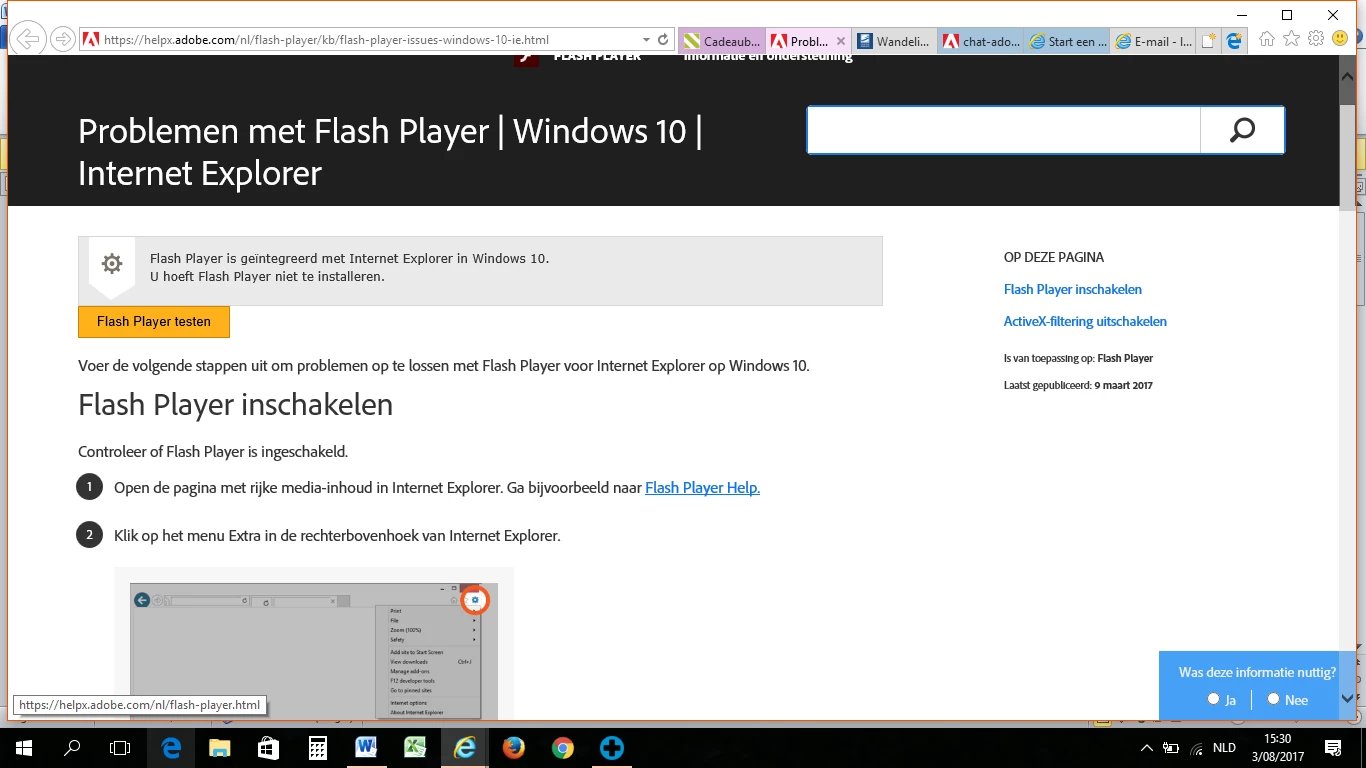Open the Action Center notifications icon
The height and width of the screenshot is (768, 1366).
[x=1333, y=748]
